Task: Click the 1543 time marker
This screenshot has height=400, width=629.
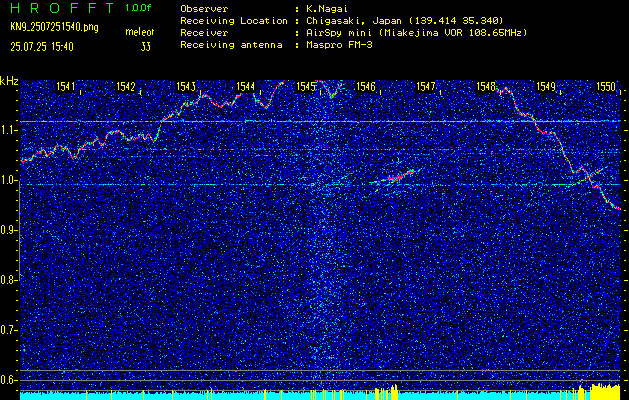Action: point(186,86)
